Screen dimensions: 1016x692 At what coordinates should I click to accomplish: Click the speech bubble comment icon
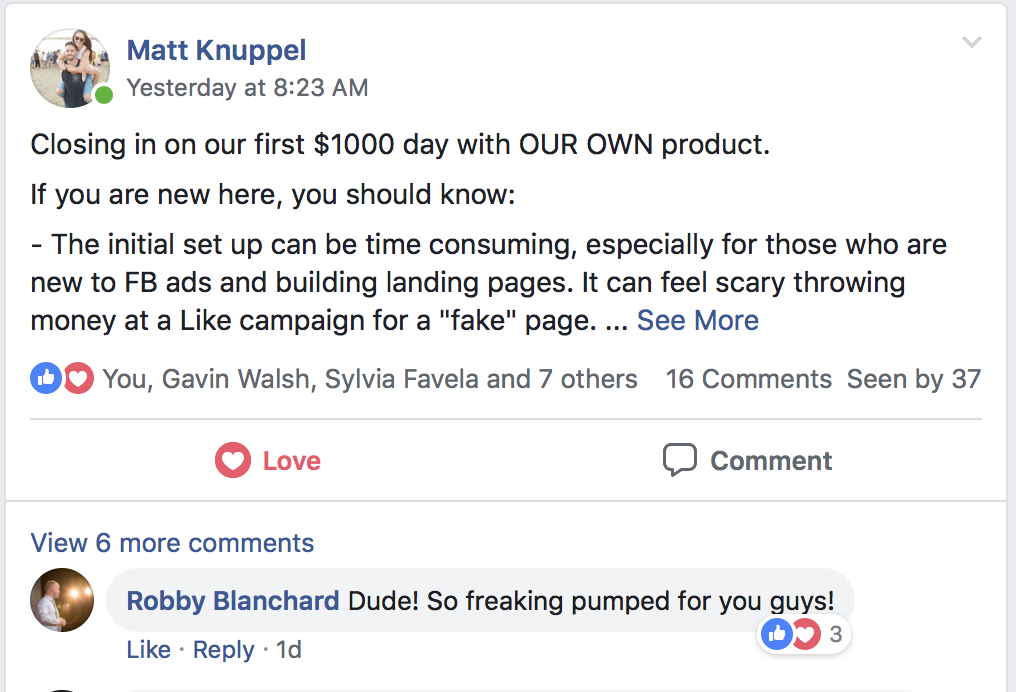(679, 460)
